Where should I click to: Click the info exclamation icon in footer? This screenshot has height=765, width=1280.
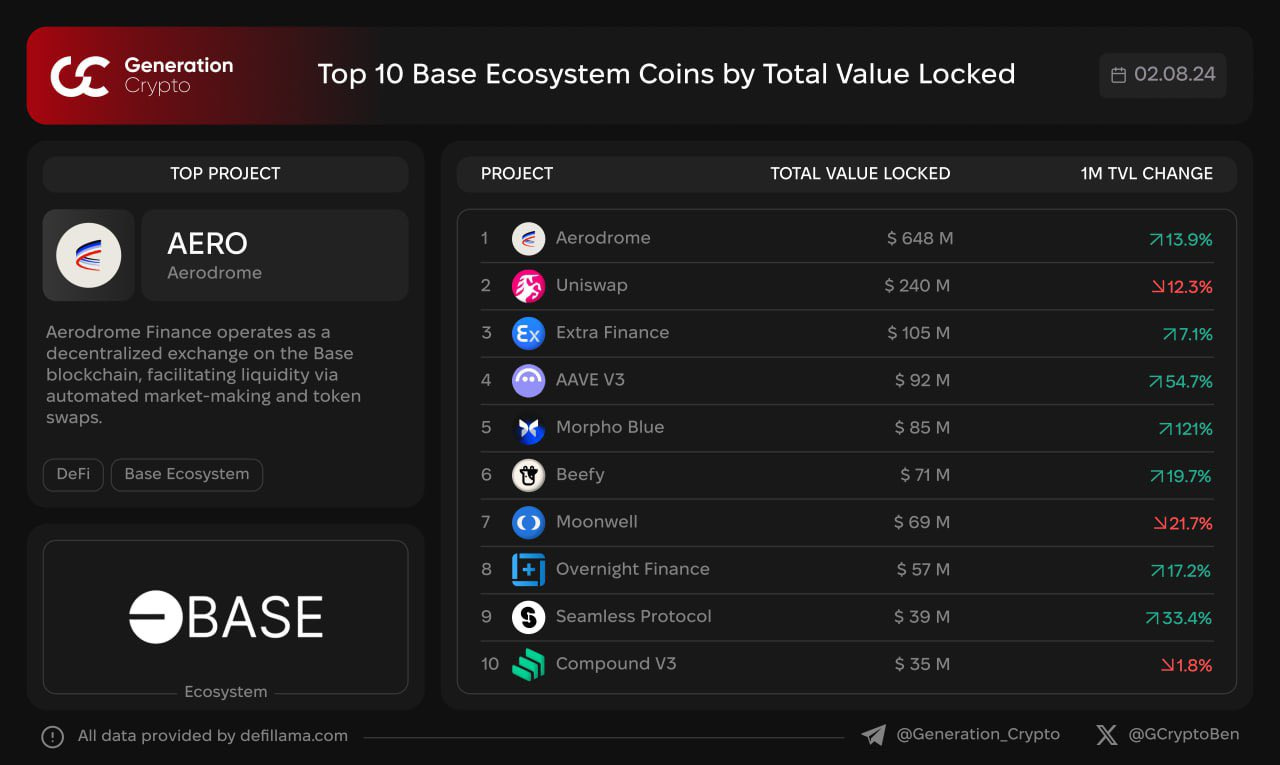[52, 737]
